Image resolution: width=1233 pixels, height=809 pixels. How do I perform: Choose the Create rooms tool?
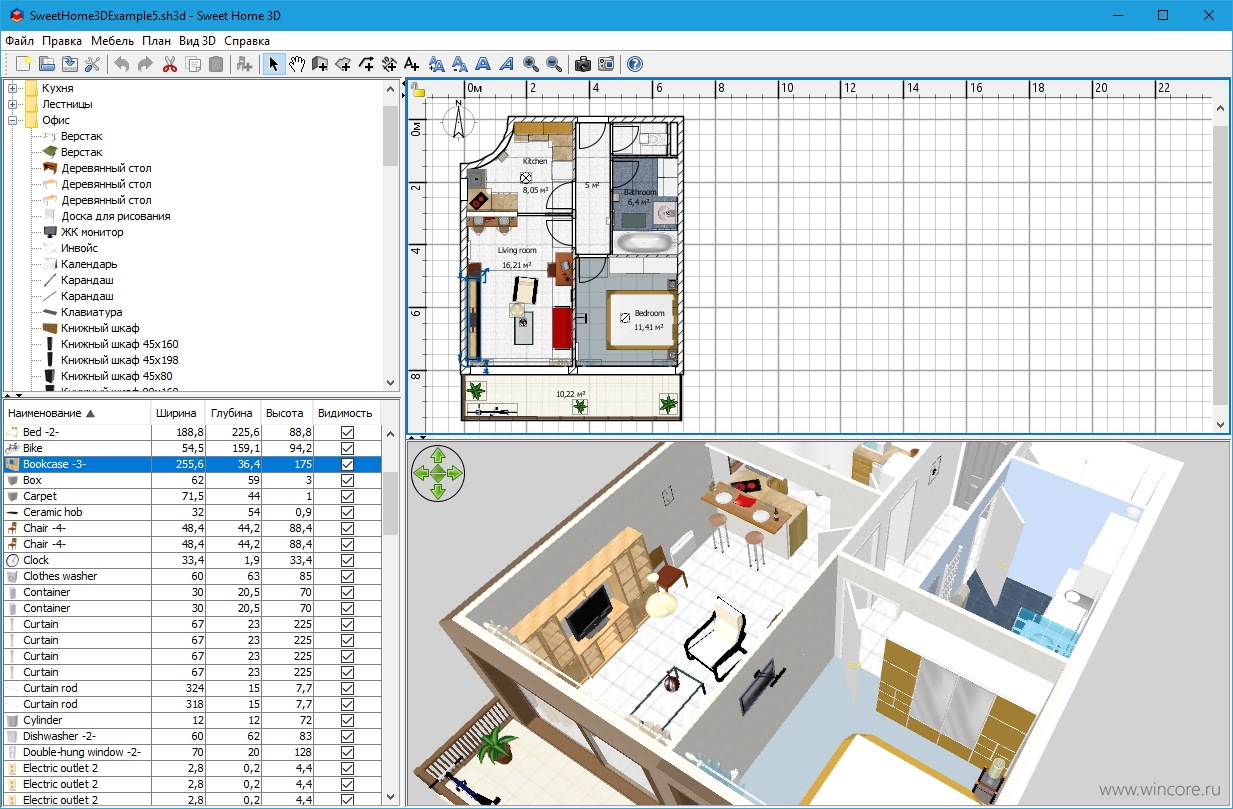[343, 64]
